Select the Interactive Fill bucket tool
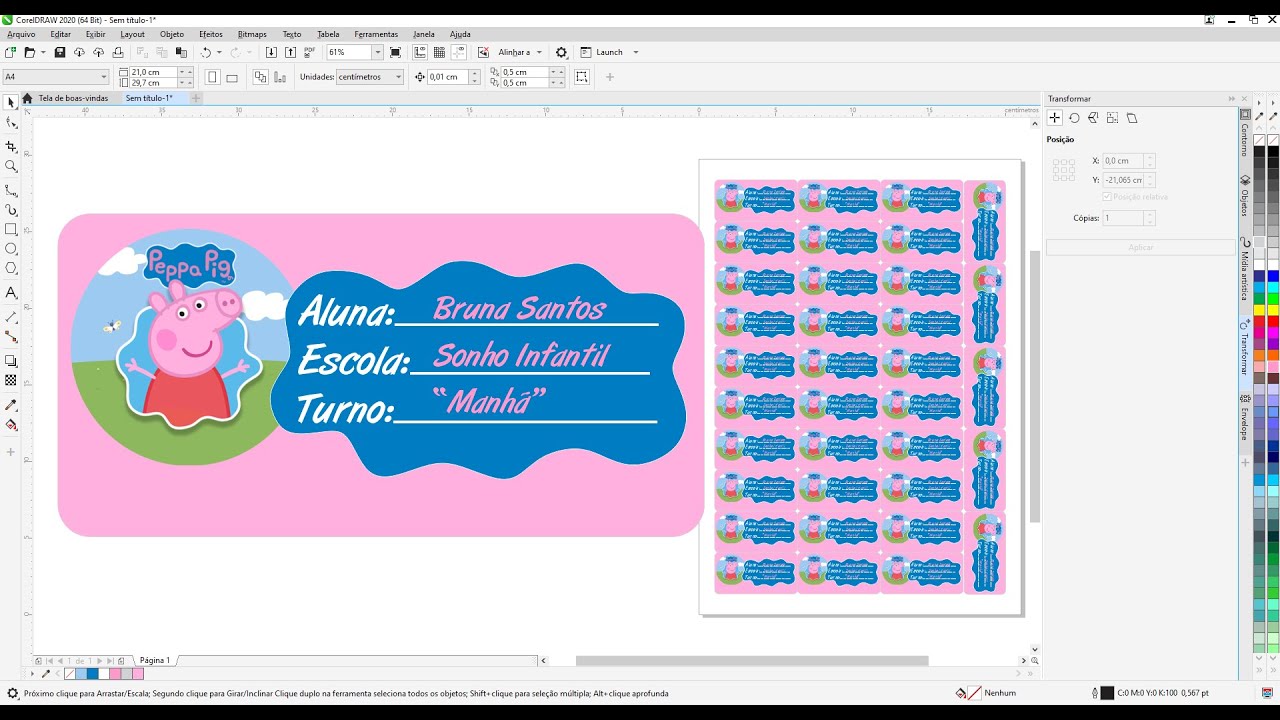The height and width of the screenshot is (720, 1280). (11, 425)
